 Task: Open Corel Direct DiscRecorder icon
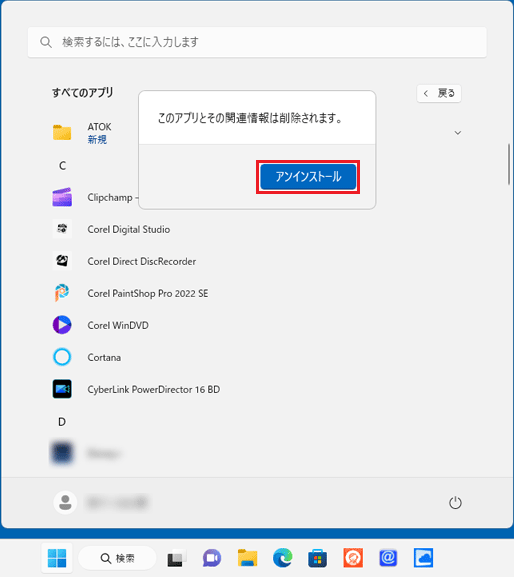(x=62, y=261)
